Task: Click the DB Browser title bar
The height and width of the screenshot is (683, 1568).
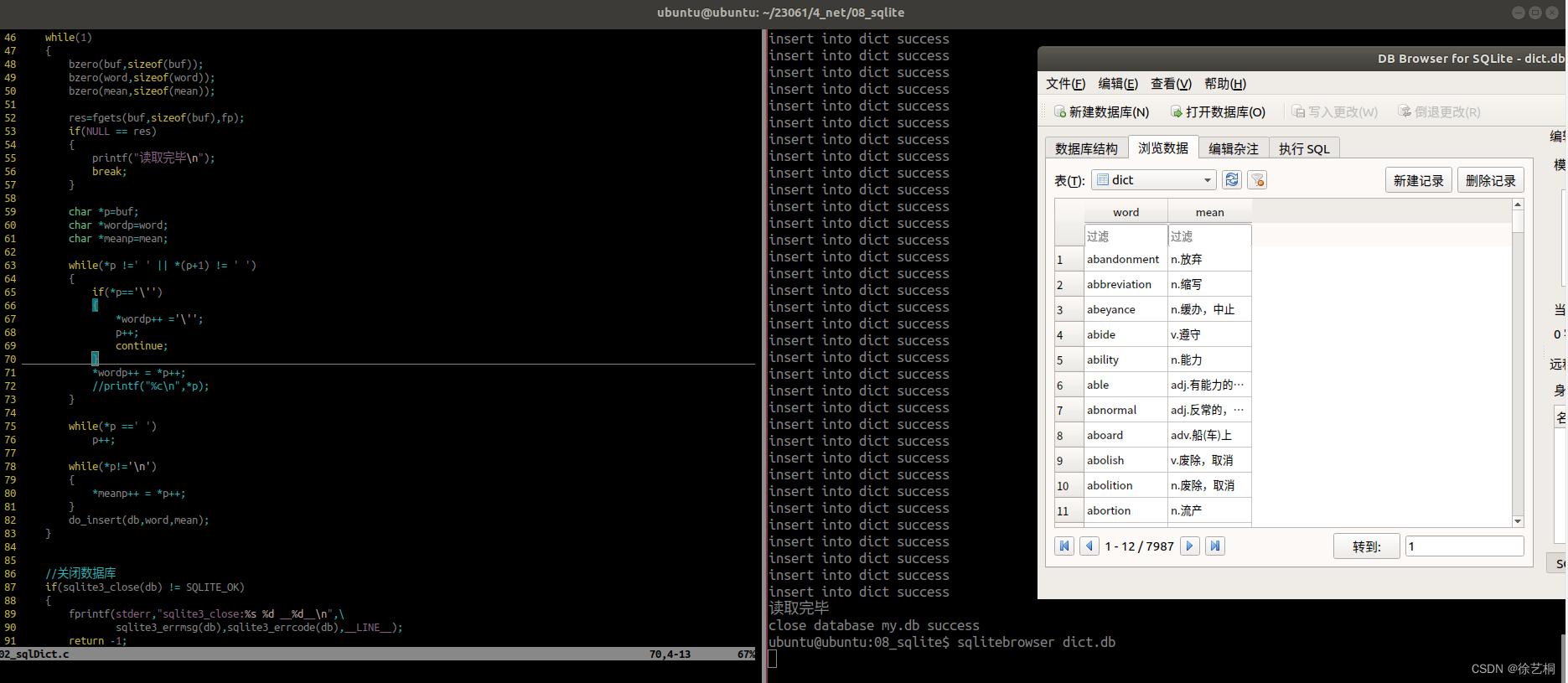Action: coord(1301,59)
